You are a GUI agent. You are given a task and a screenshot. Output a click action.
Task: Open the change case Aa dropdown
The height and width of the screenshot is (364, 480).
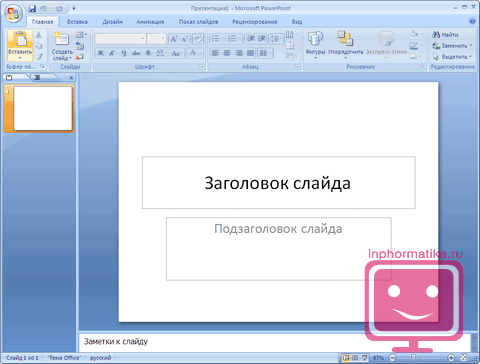177,53
